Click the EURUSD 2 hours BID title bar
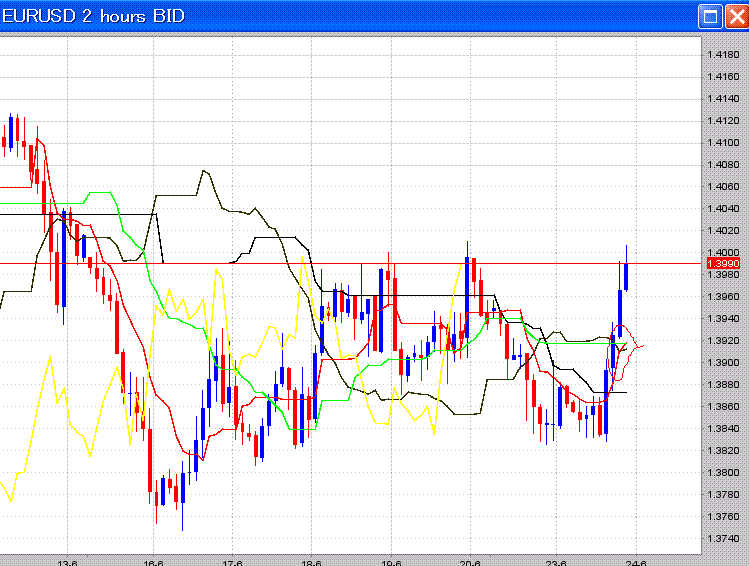Screen dimensions: 749x566 coord(300,16)
